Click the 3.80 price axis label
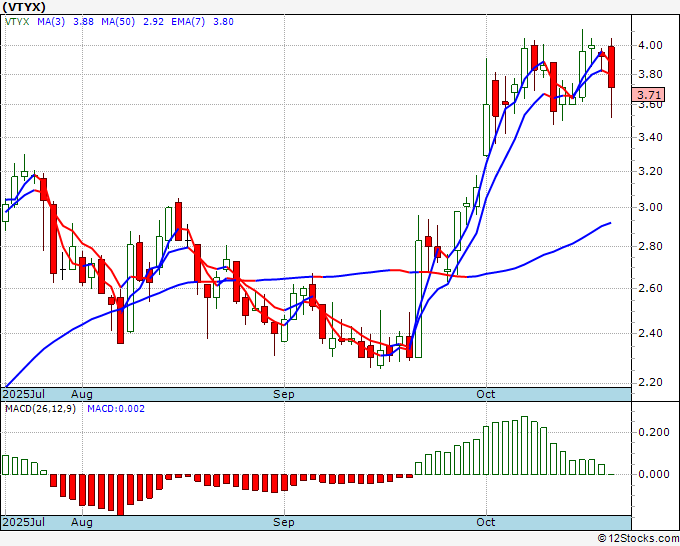The width and height of the screenshot is (680, 546). 650,75
